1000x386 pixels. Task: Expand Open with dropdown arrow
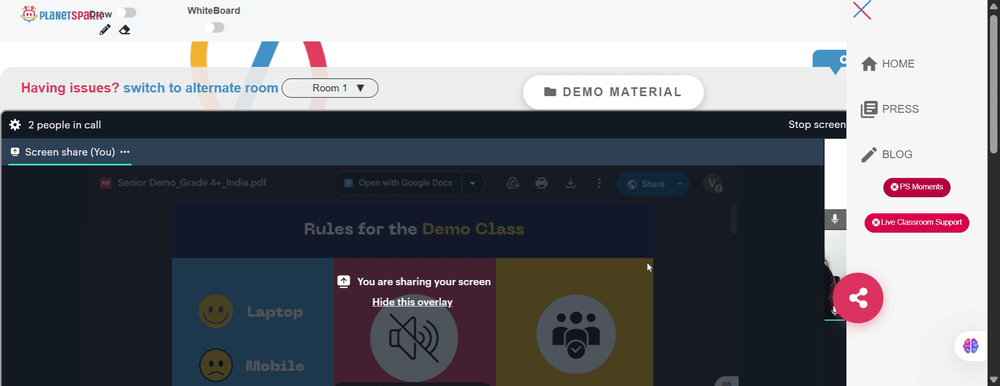point(473,183)
